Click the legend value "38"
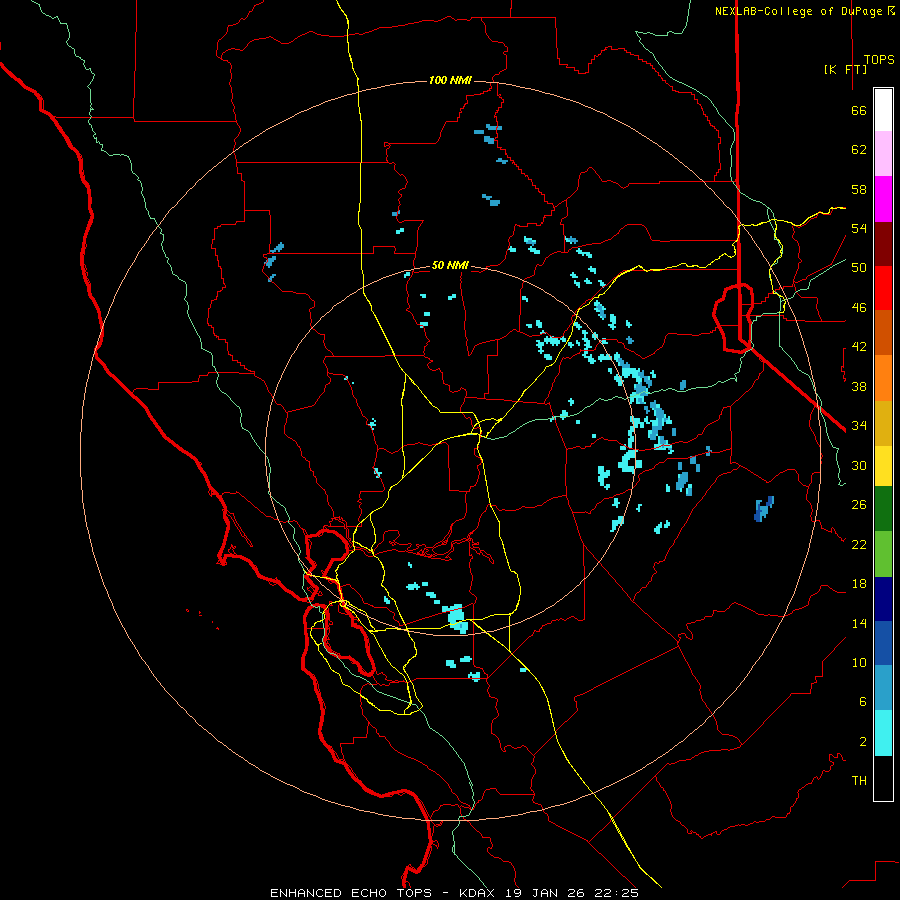 (x=859, y=386)
